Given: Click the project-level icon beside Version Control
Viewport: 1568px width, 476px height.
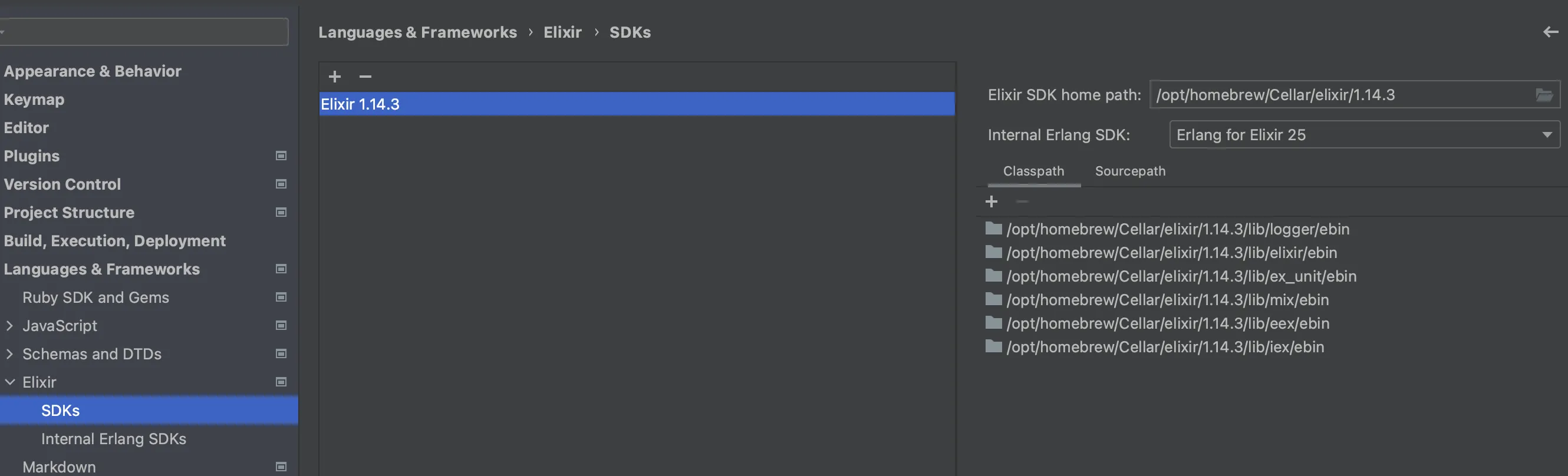Looking at the screenshot, I should [281, 184].
